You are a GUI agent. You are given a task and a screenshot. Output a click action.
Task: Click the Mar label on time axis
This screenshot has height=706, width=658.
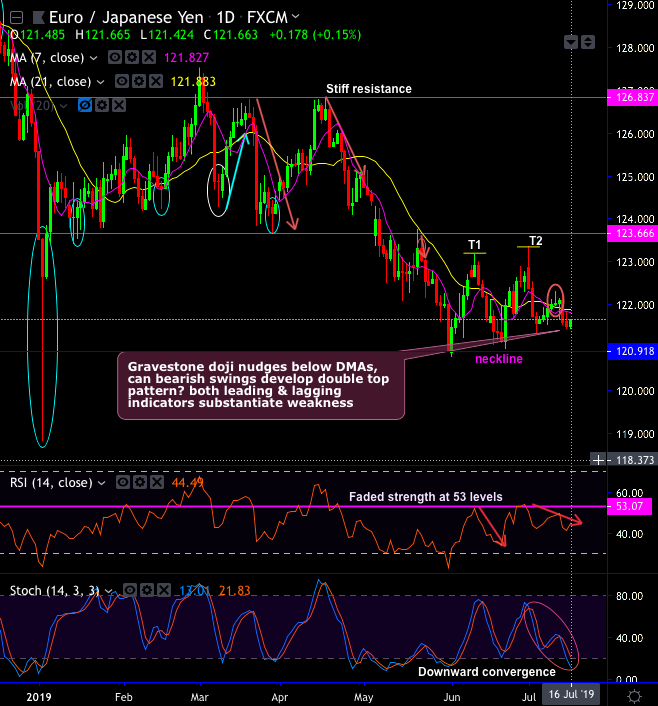200,697
